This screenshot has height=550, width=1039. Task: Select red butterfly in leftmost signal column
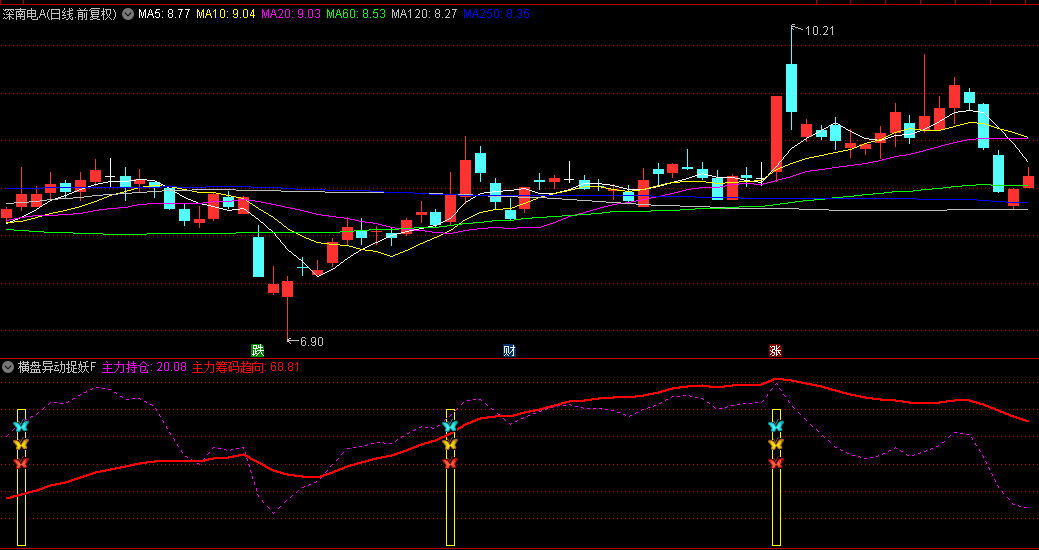[x=21, y=463]
